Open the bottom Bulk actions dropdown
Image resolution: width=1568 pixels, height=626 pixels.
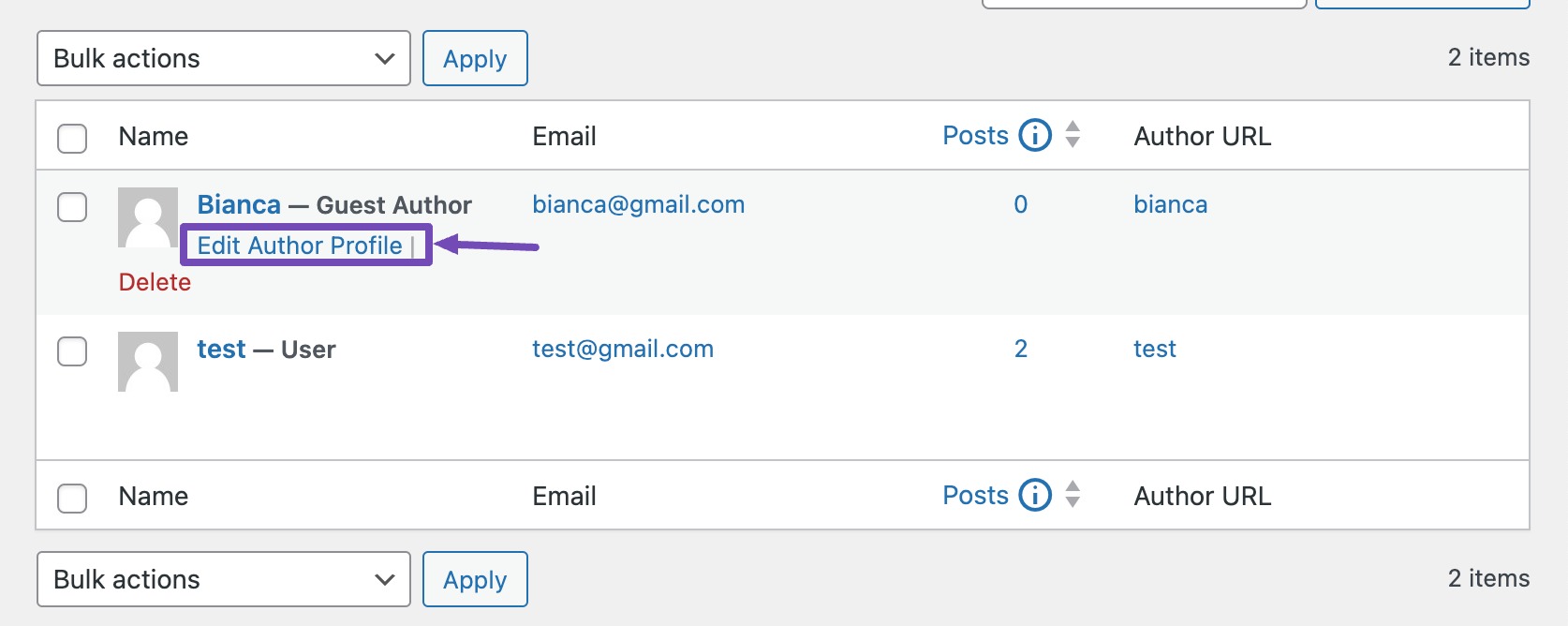tap(224, 579)
